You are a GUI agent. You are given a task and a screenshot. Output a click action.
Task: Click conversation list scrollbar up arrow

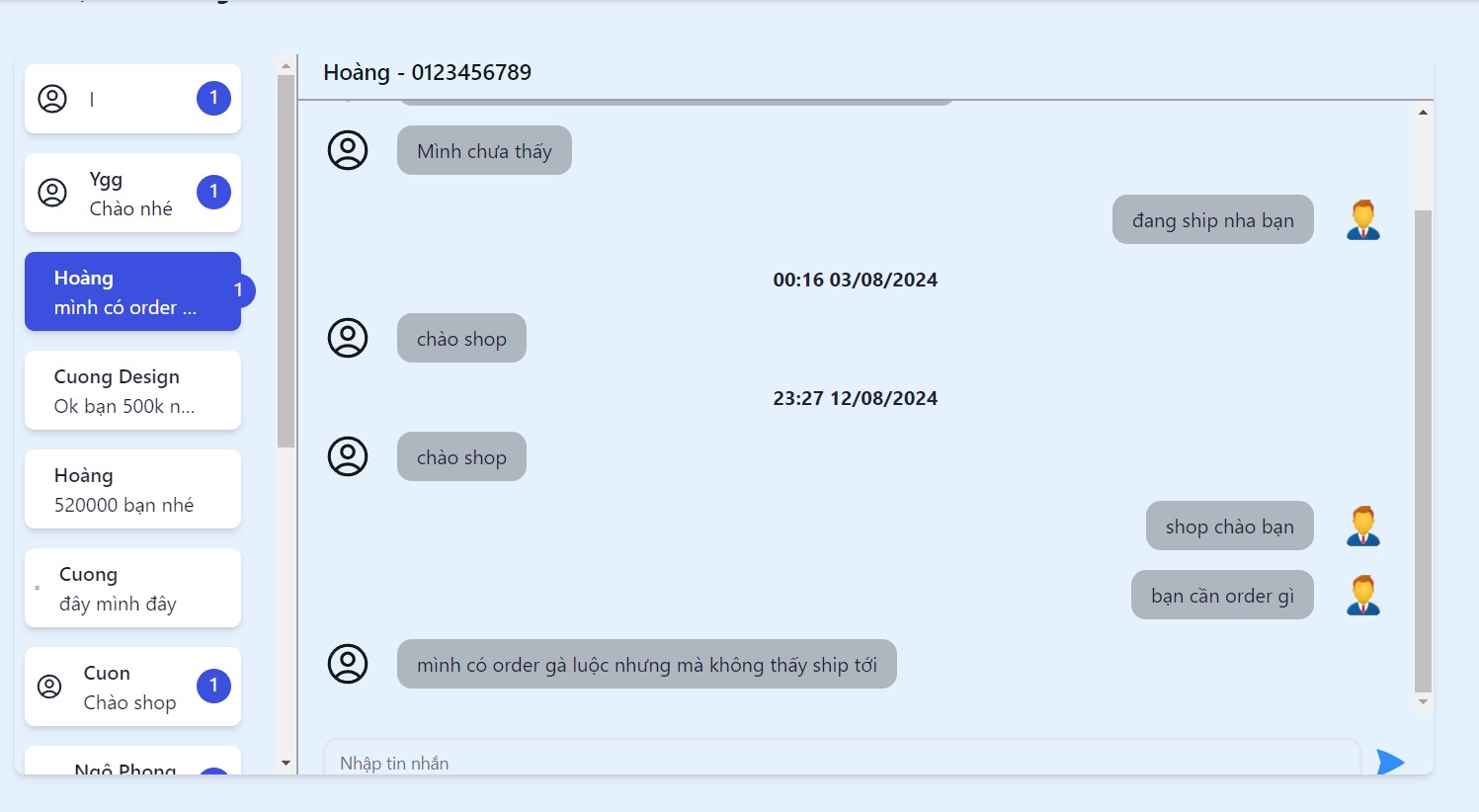pos(286,66)
